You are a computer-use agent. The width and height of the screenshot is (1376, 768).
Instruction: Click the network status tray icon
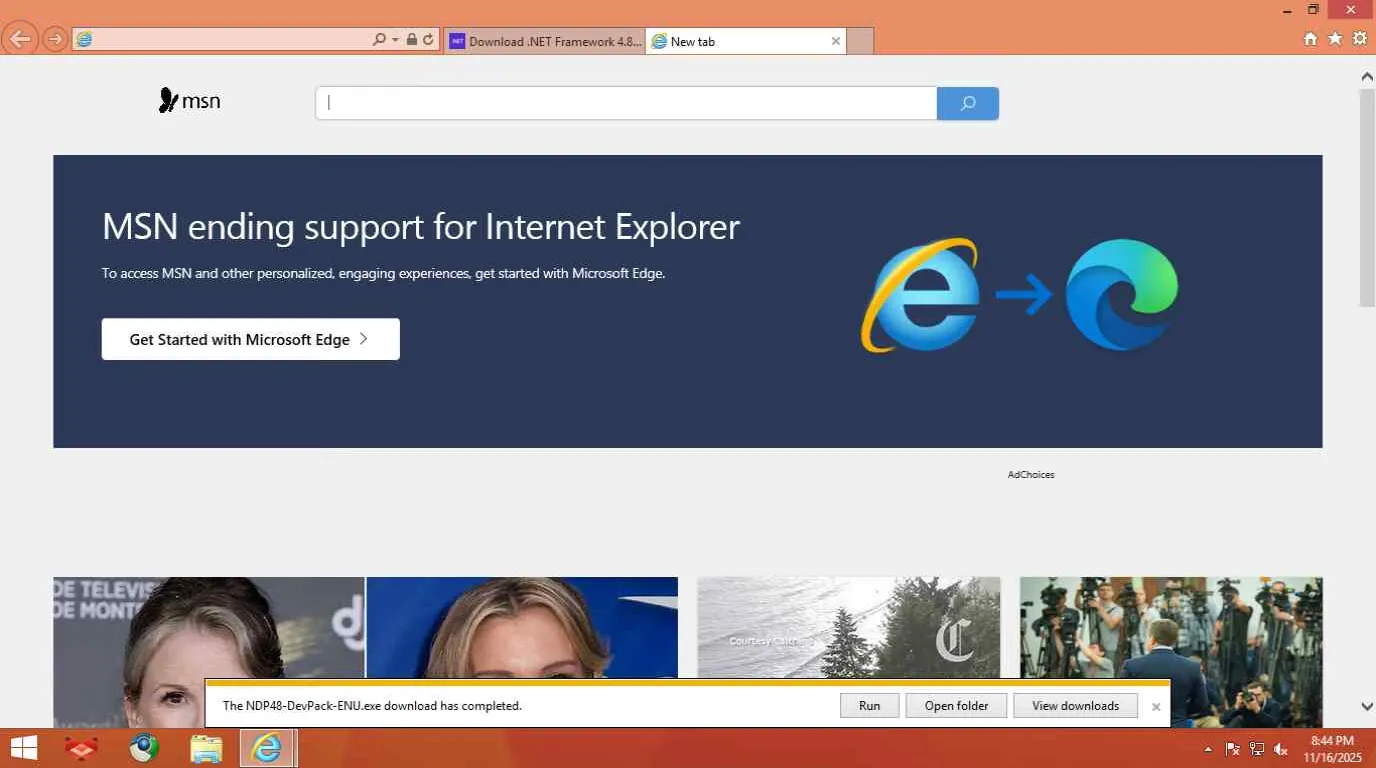coord(1257,749)
